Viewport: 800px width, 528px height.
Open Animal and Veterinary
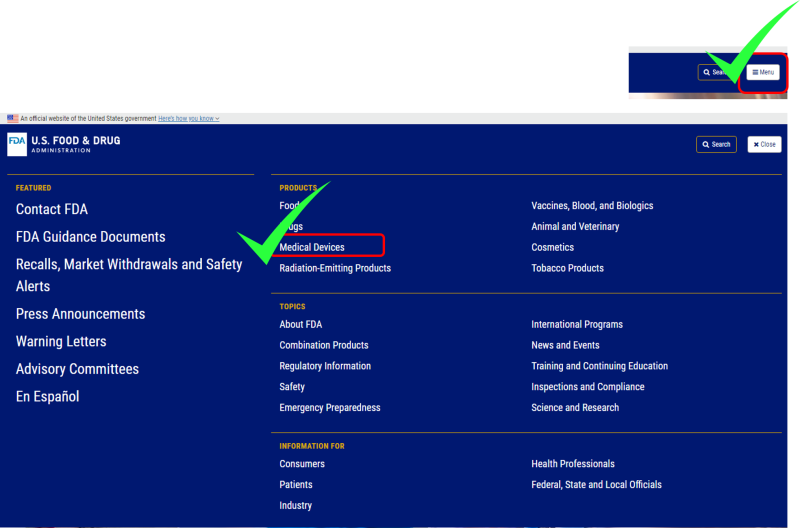click(x=575, y=227)
